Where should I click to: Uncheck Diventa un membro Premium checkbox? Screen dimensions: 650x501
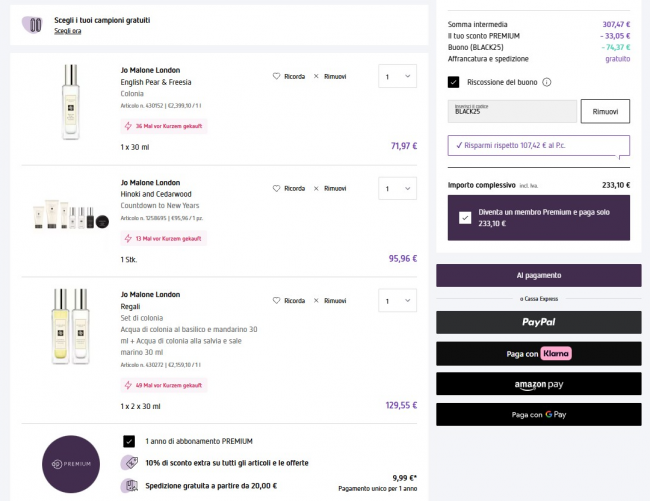[465, 217]
